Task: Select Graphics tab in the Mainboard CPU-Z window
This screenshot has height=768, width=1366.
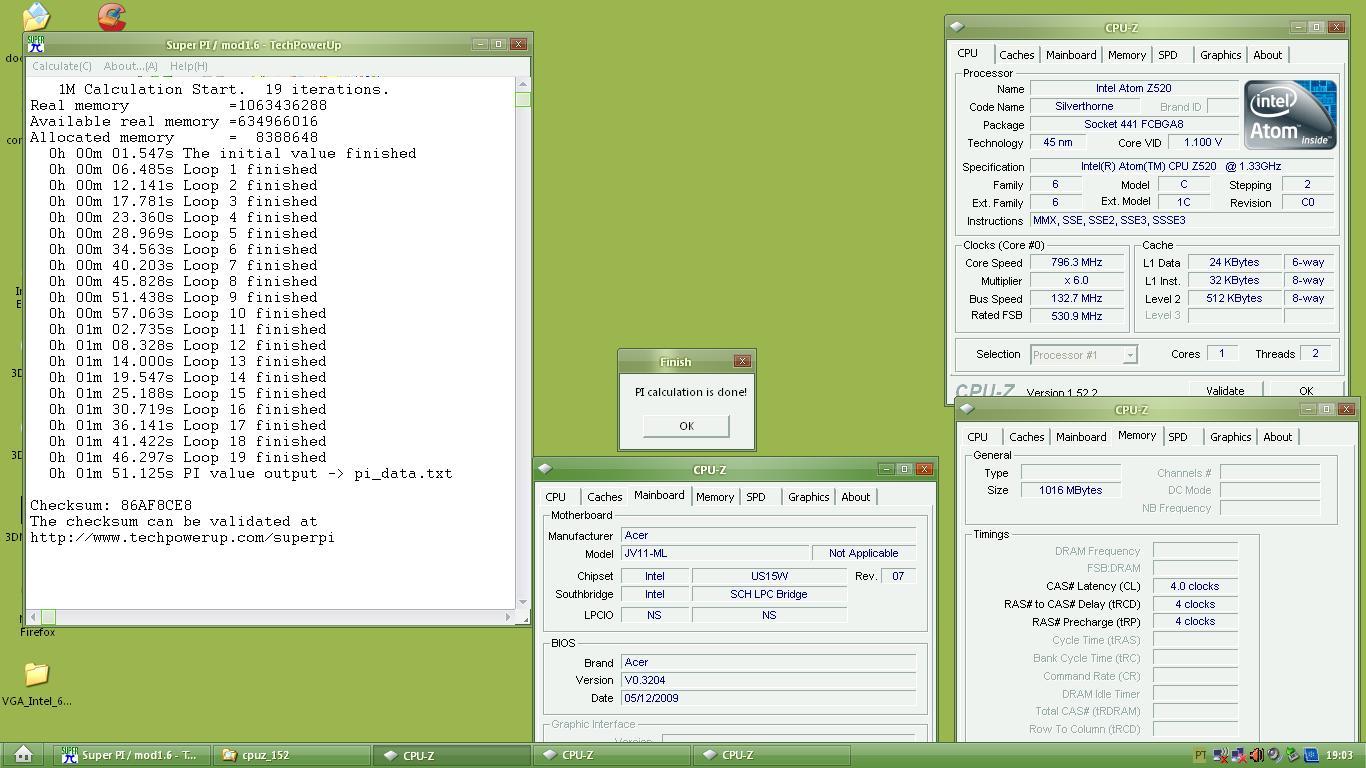Action: pyautogui.click(x=808, y=497)
